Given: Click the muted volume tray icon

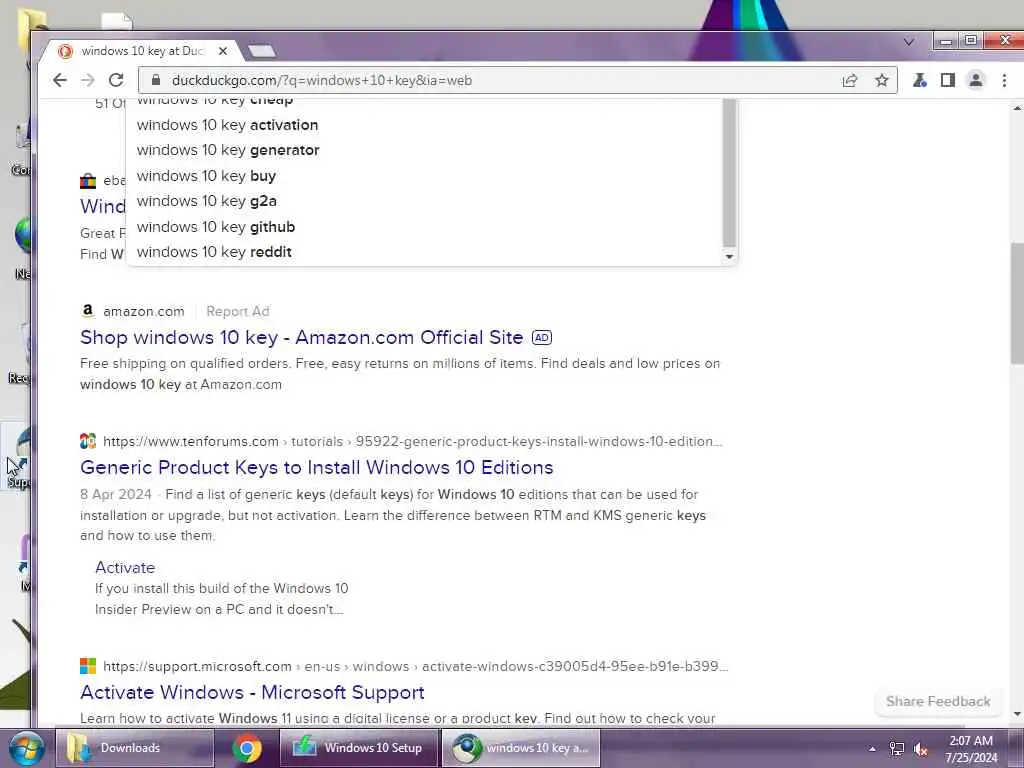Looking at the screenshot, I should point(921,749).
